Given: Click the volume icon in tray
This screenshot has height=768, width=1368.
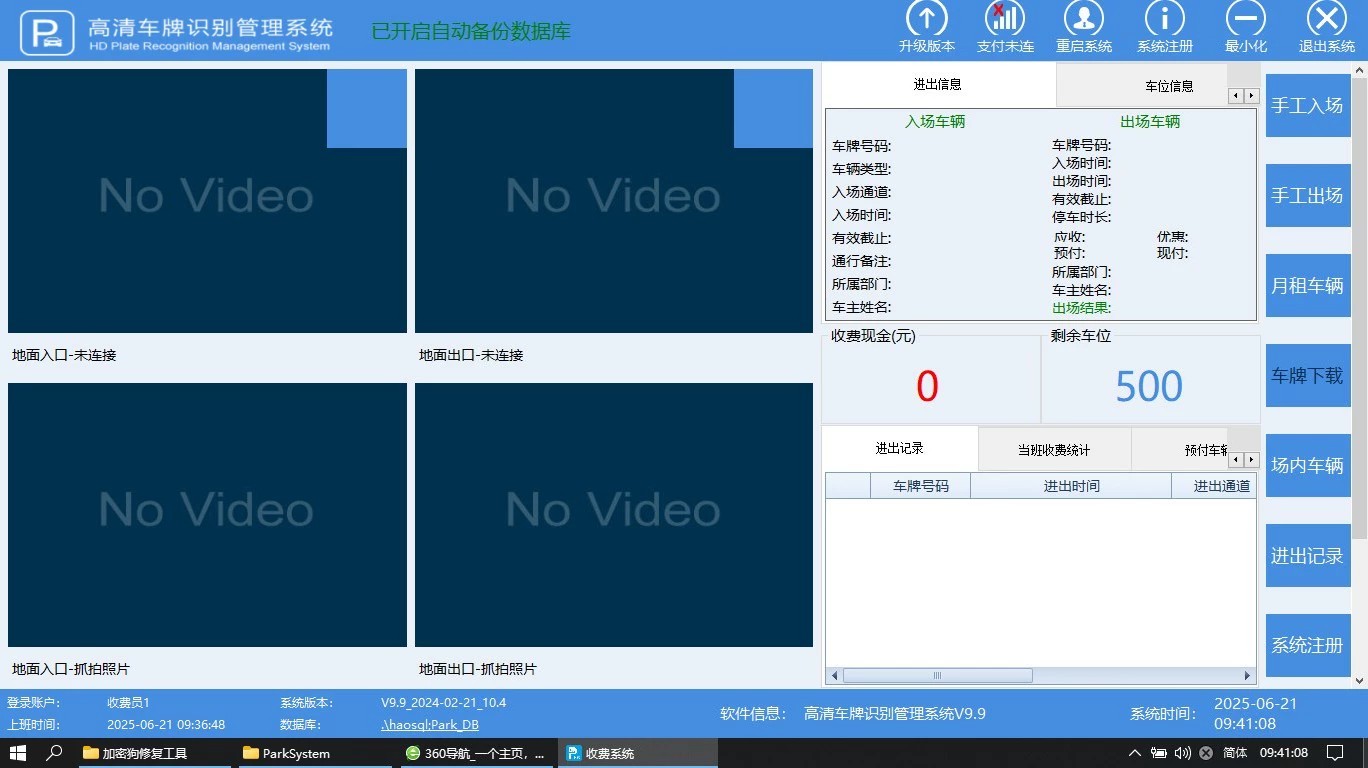Looking at the screenshot, I should [1183, 753].
